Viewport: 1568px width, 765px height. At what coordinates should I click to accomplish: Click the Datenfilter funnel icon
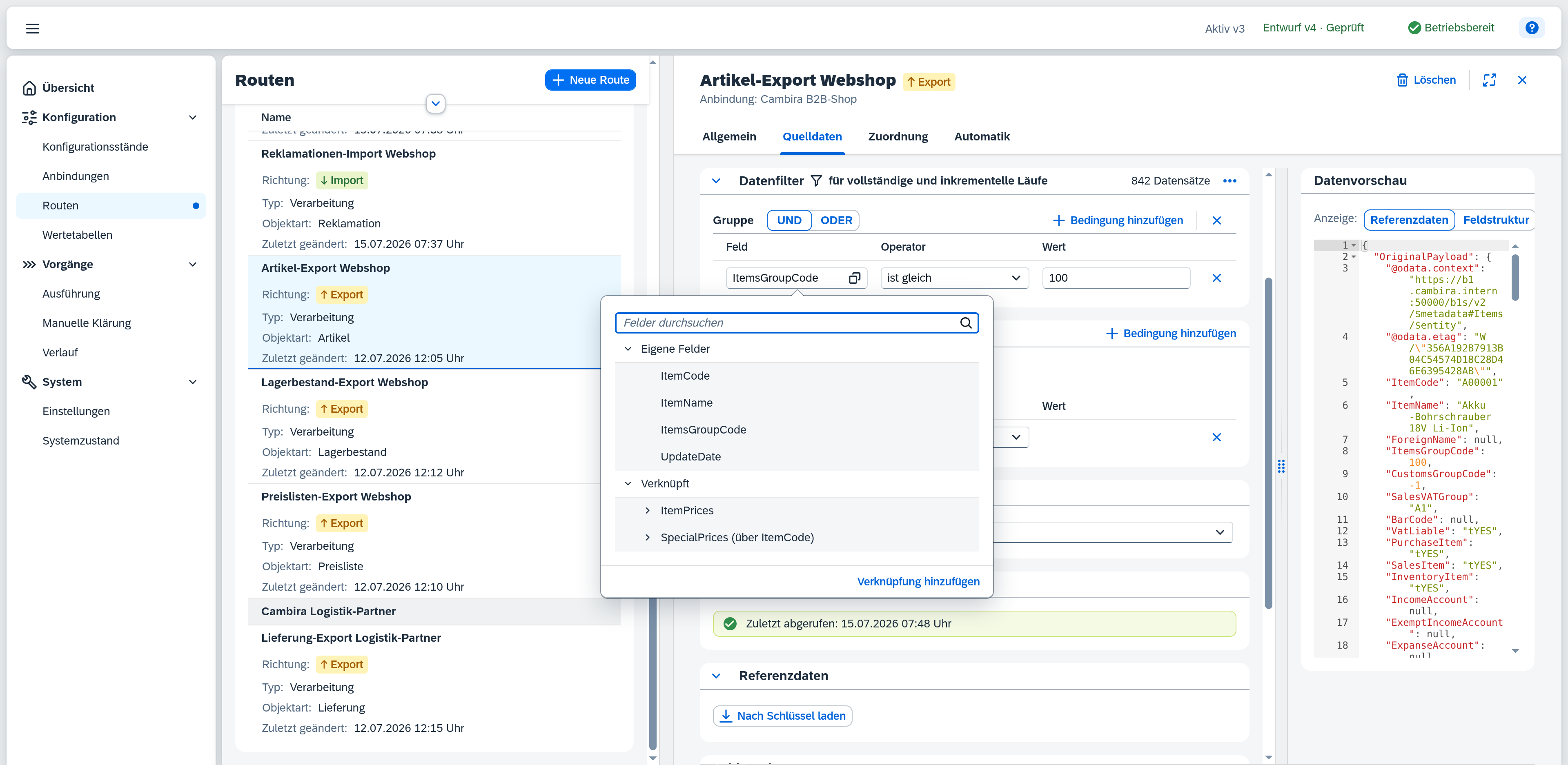816,181
